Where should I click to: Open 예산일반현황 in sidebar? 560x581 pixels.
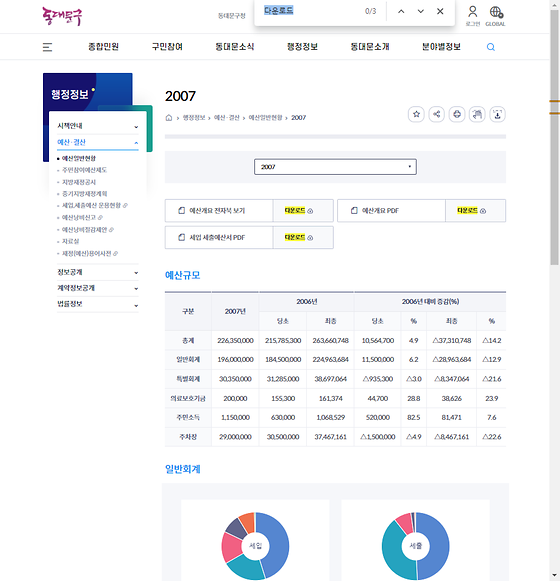(x=79, y=159)
